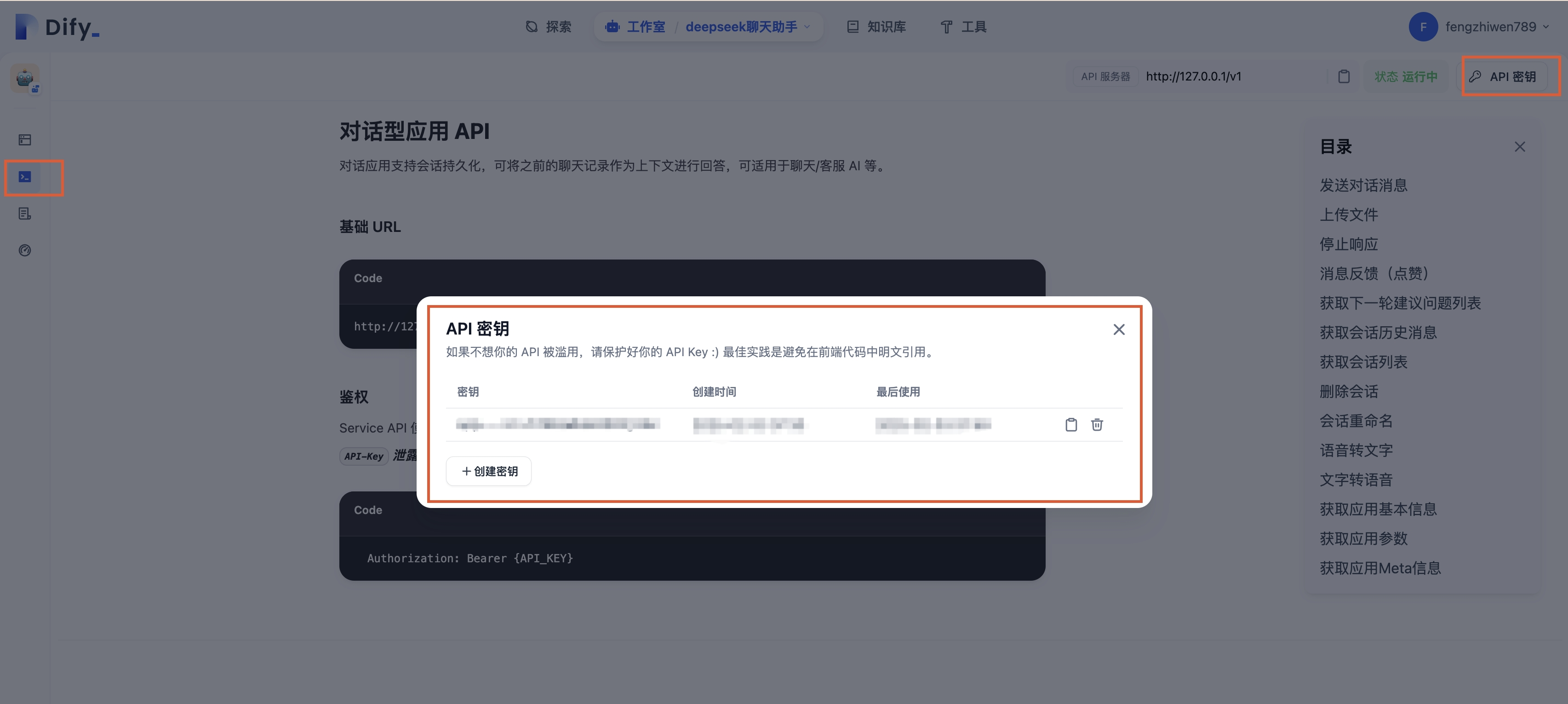
Task: Select the orchestration panel icon in sidebar
Action: 25,139
